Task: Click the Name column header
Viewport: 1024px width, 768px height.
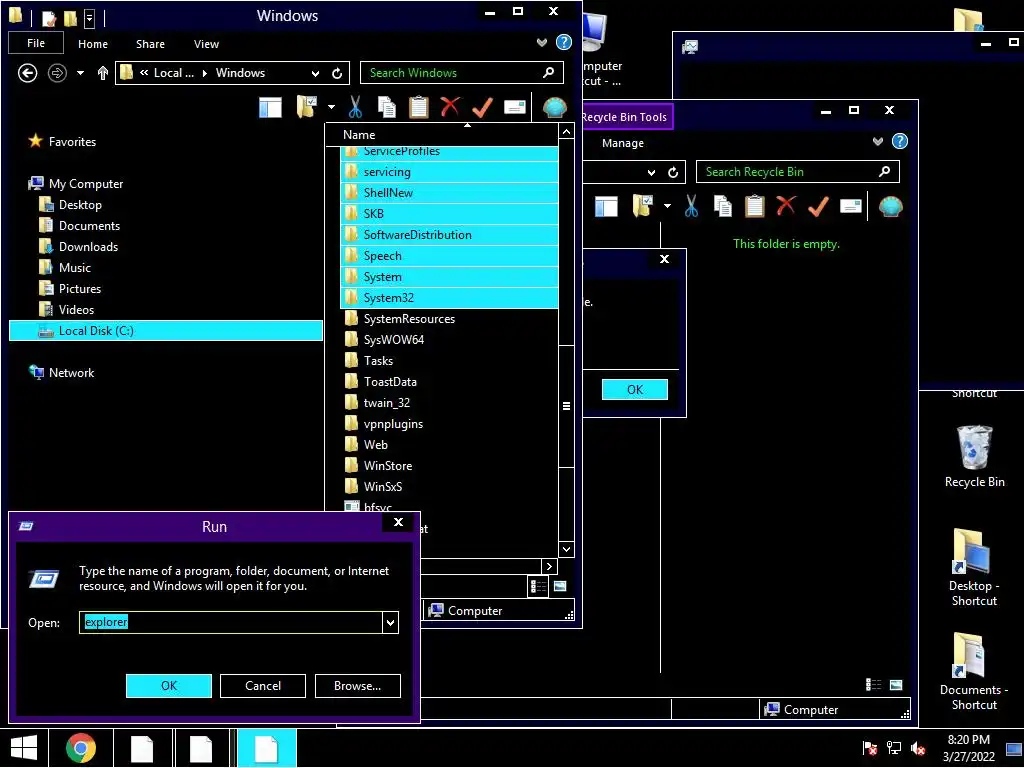Action: point(441,135)
